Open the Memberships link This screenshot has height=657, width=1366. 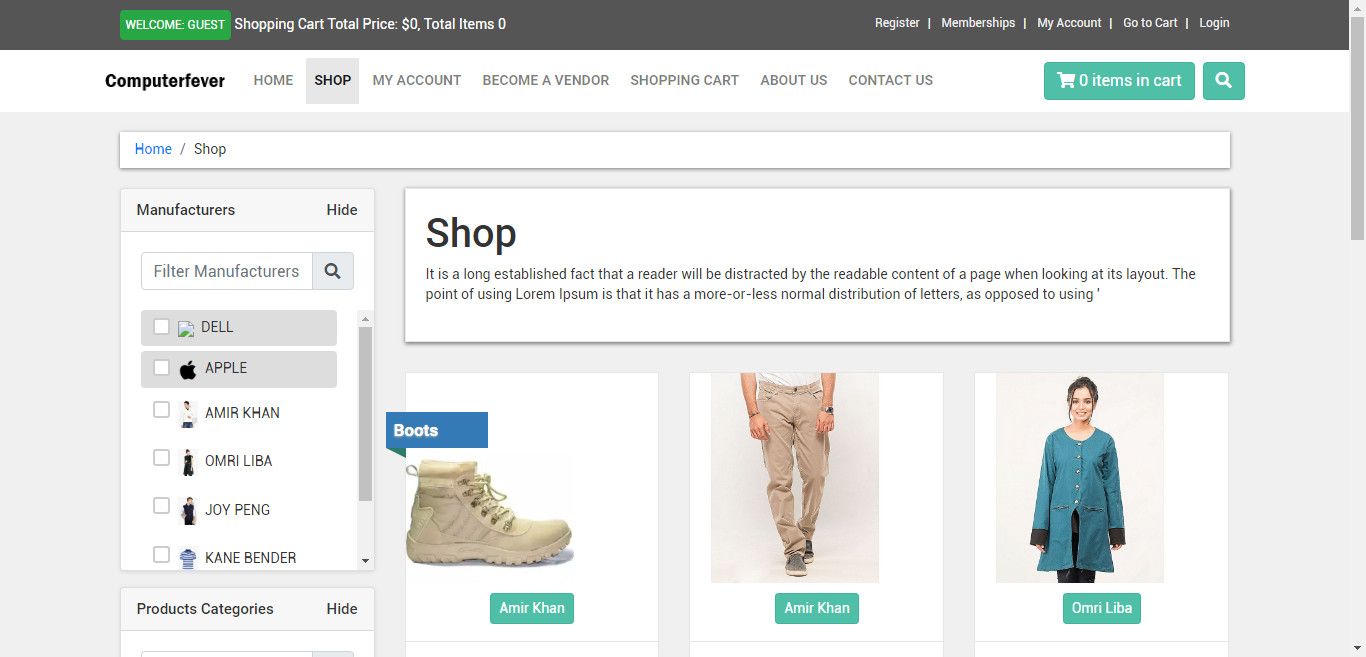(978, 23)
